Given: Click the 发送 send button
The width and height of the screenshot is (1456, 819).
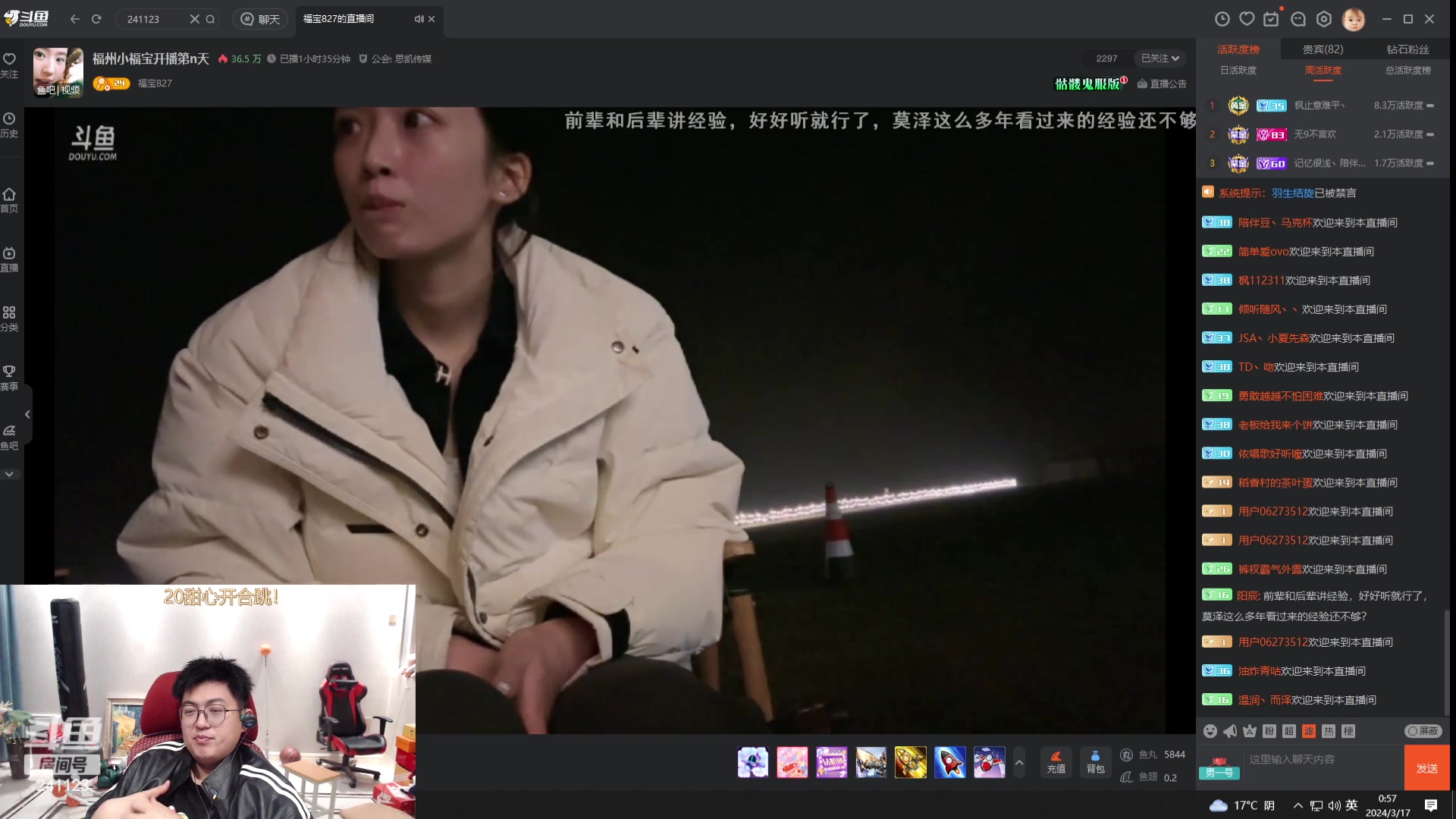Looking at the screenshot, I should click(1428, 767).
